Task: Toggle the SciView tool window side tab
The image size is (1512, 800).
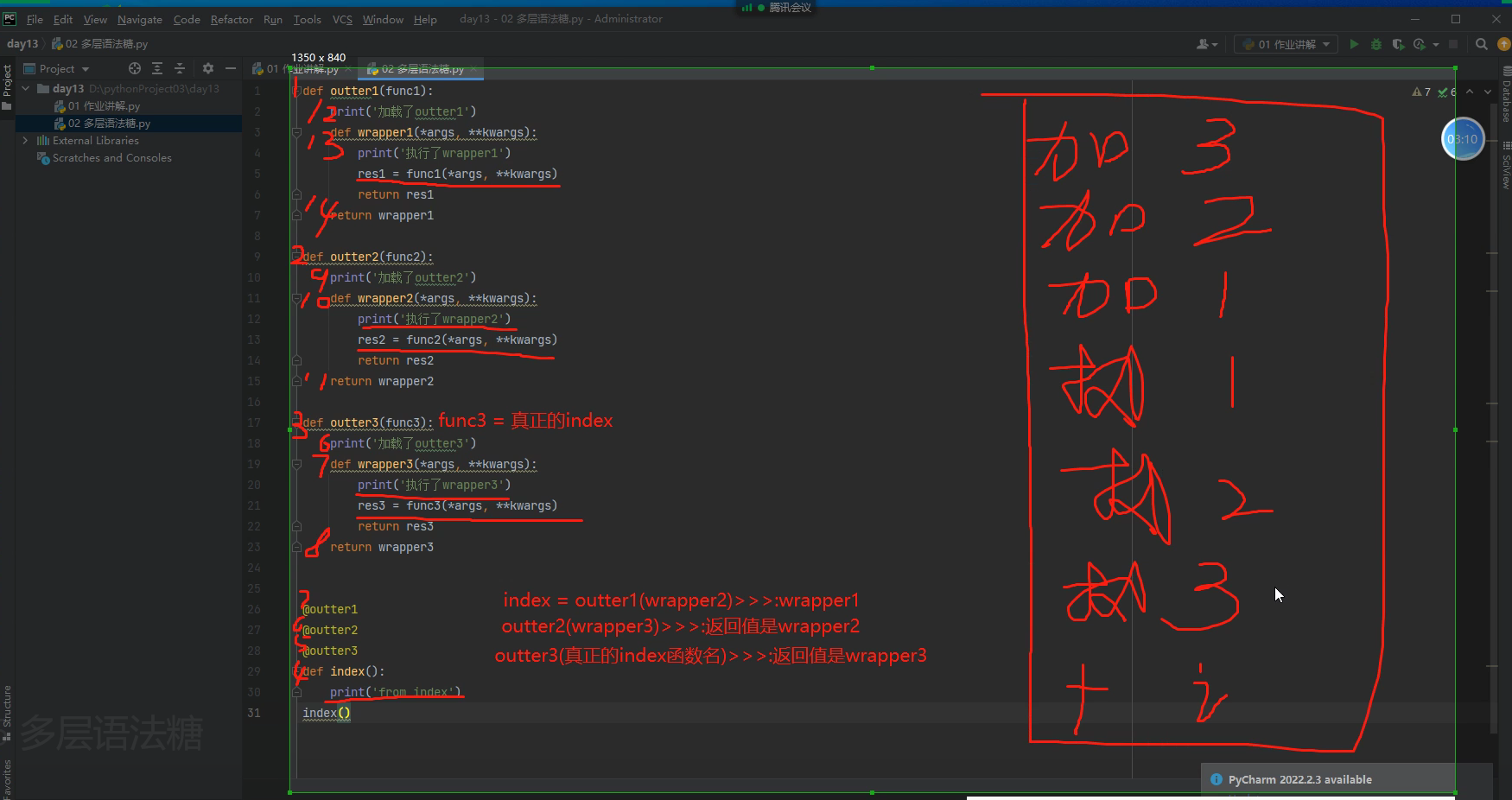Action: (x=1505, y=167)
